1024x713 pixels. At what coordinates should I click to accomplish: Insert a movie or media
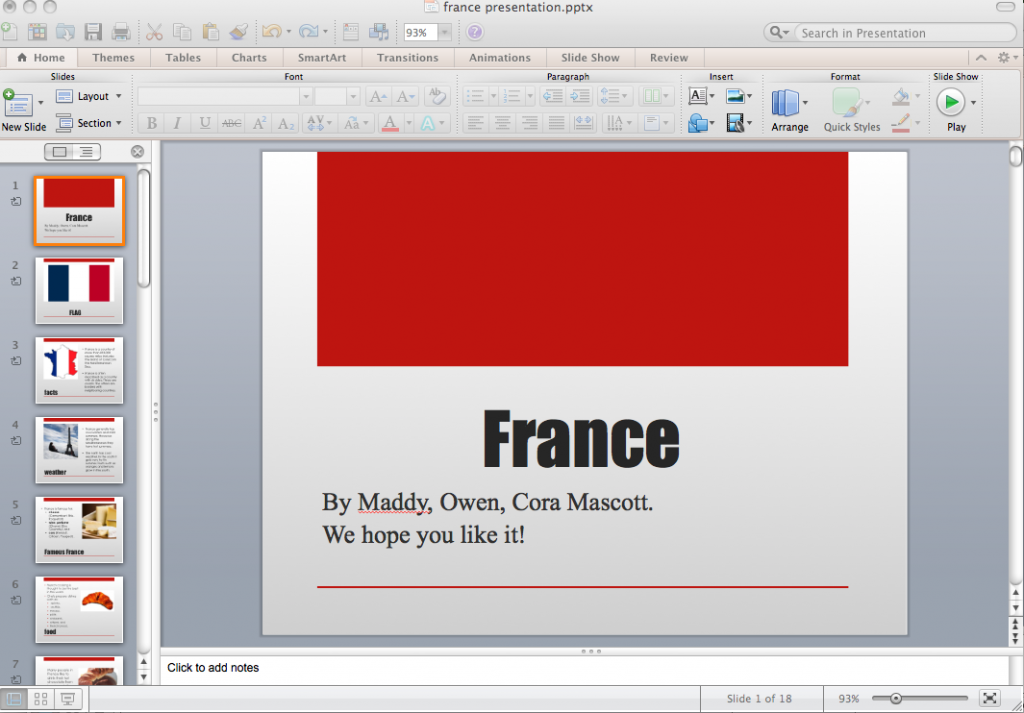[735, 123]
